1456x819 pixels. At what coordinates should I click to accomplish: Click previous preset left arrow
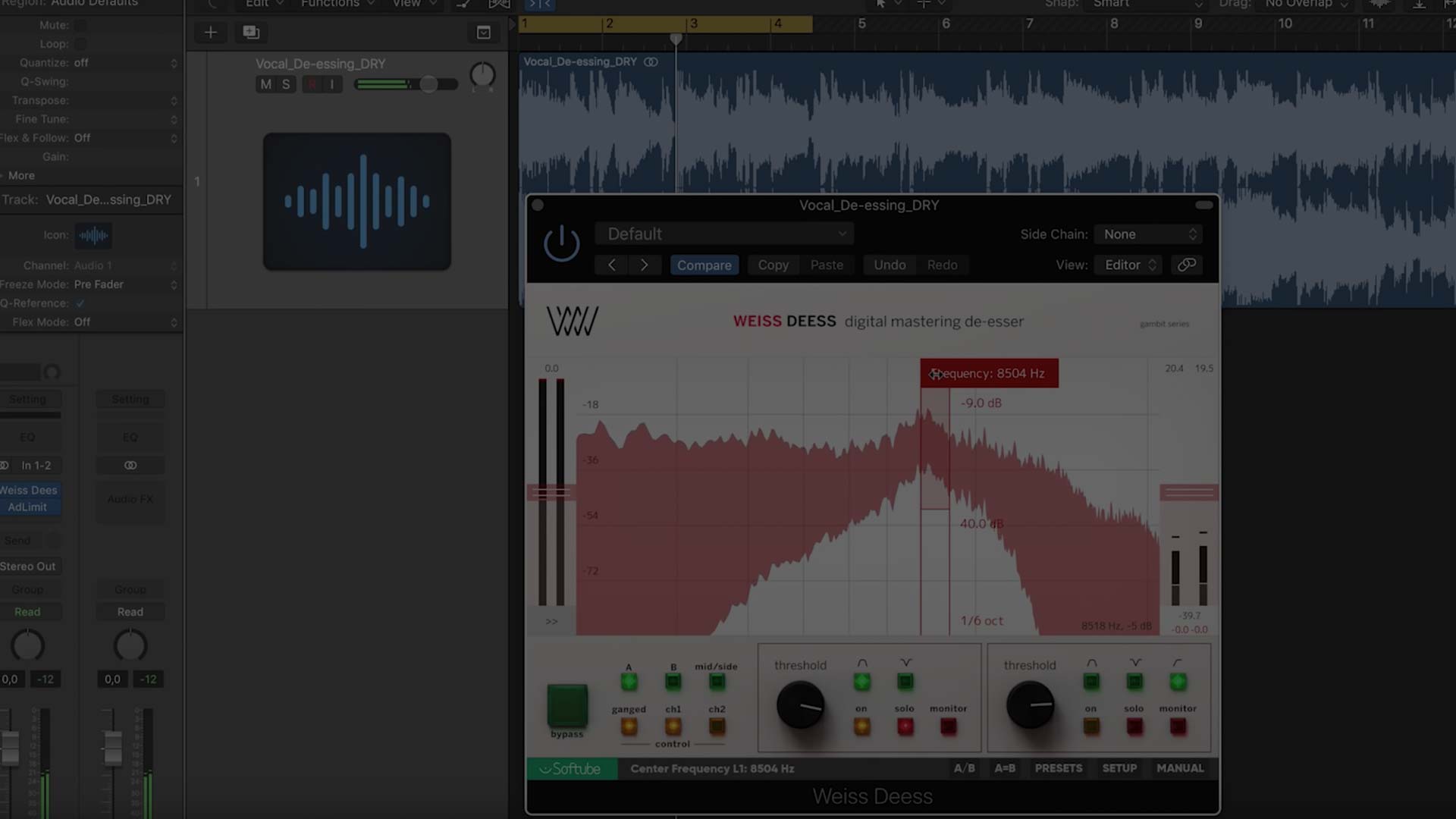pyautogui.click(x=612, y=265)
